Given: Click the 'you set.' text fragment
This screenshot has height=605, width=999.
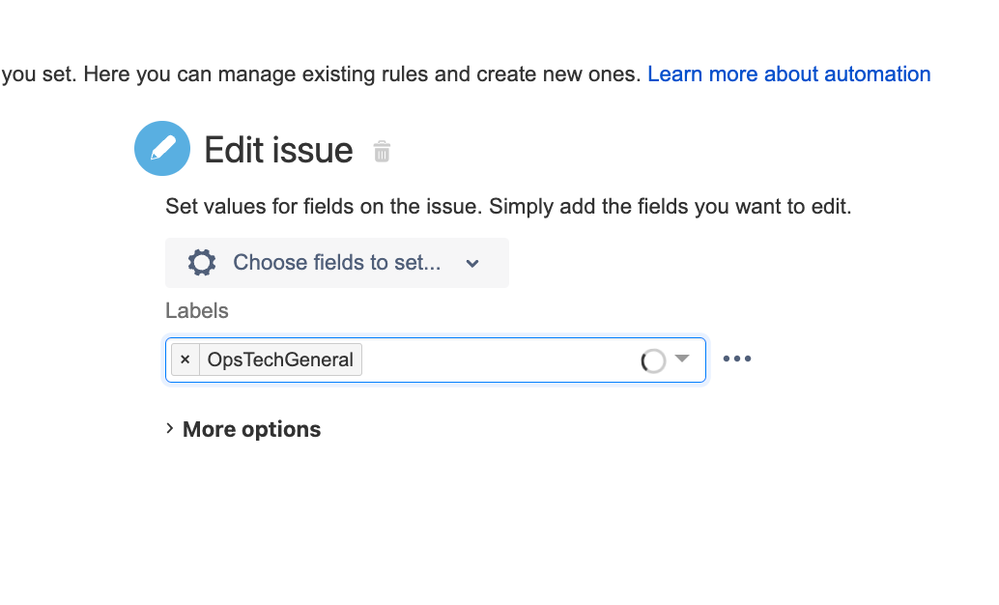Looking at the screenshot, I should (38, 74).
